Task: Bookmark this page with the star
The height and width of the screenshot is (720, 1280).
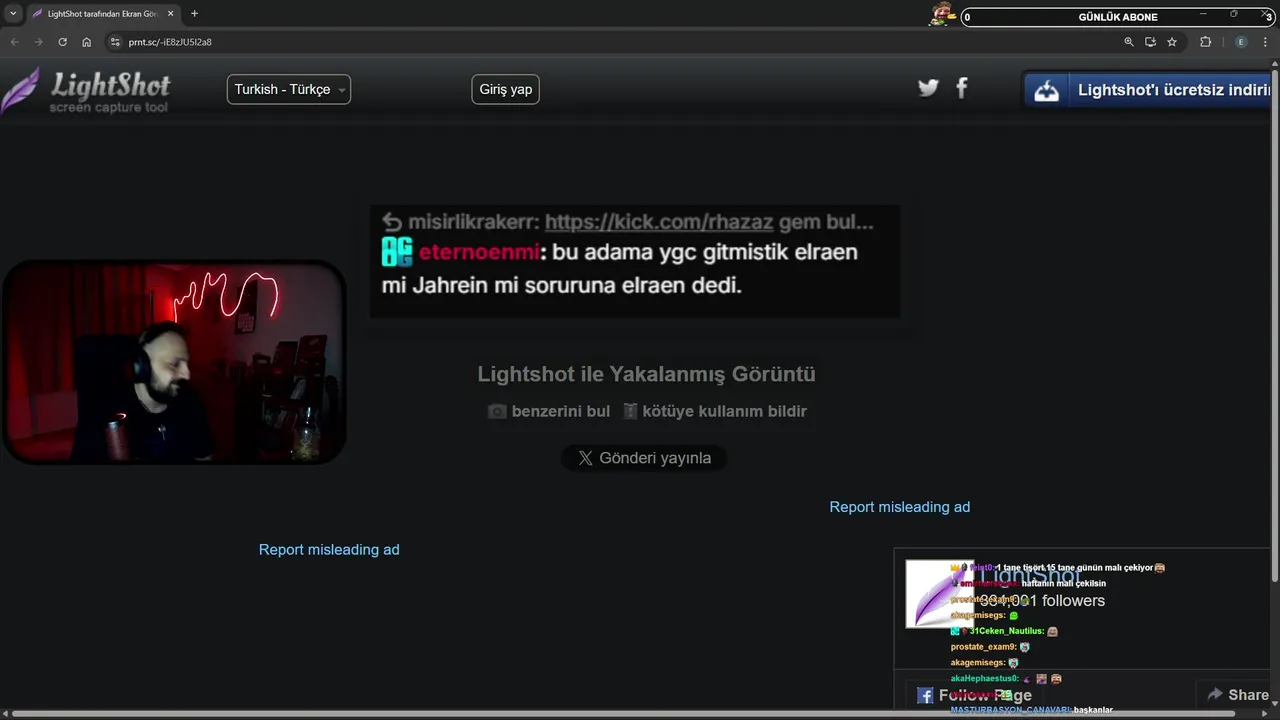Action: tap(1172, 42)
